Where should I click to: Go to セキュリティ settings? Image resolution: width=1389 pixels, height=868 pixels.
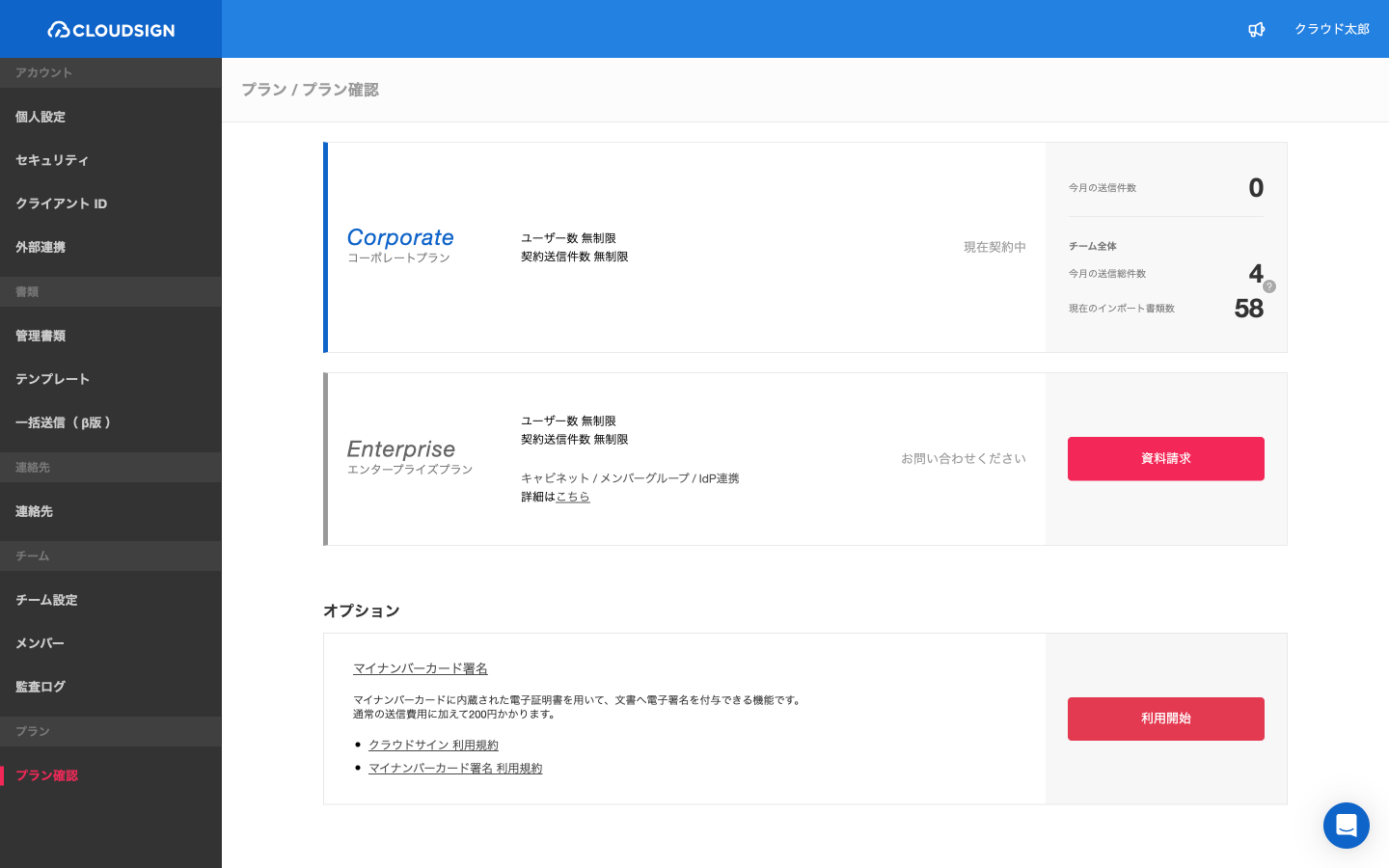pyautogui.click(x=111, y=160)
